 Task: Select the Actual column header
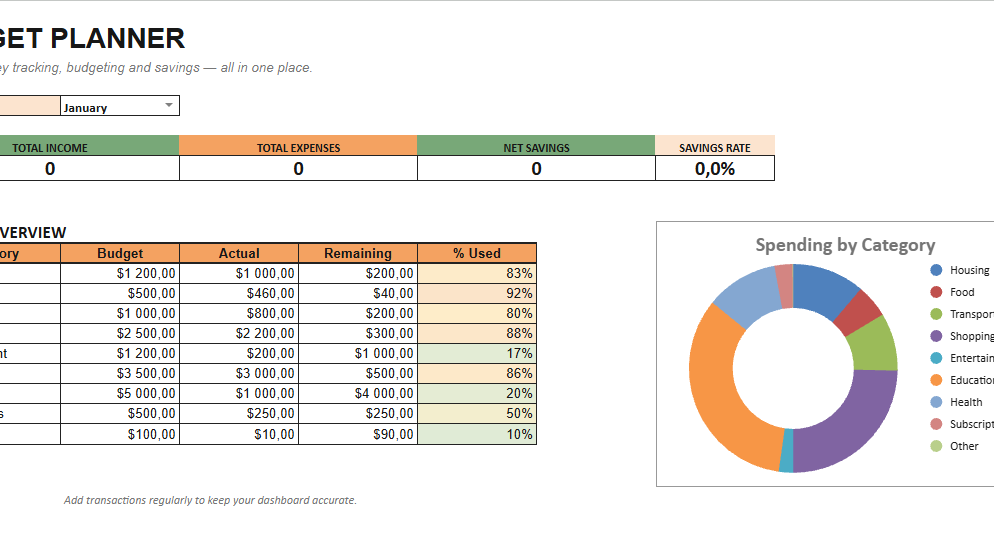point(239,254)
